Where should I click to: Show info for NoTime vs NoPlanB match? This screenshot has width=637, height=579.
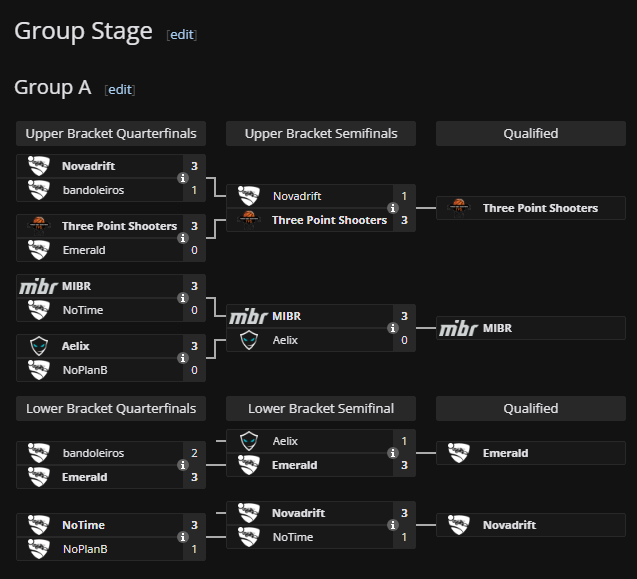point(183,537)
